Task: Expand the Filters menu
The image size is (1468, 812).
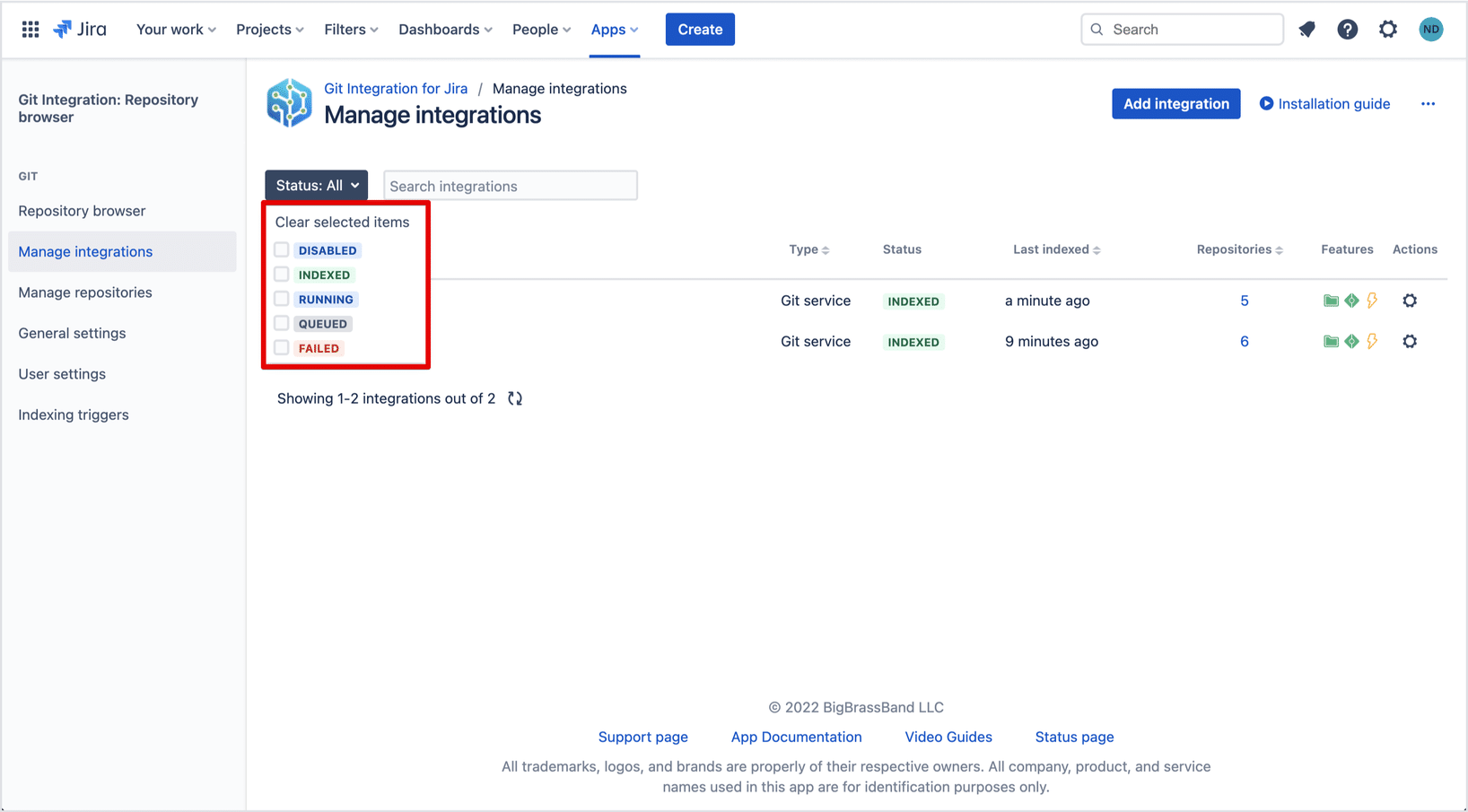Action: point(351,30)
